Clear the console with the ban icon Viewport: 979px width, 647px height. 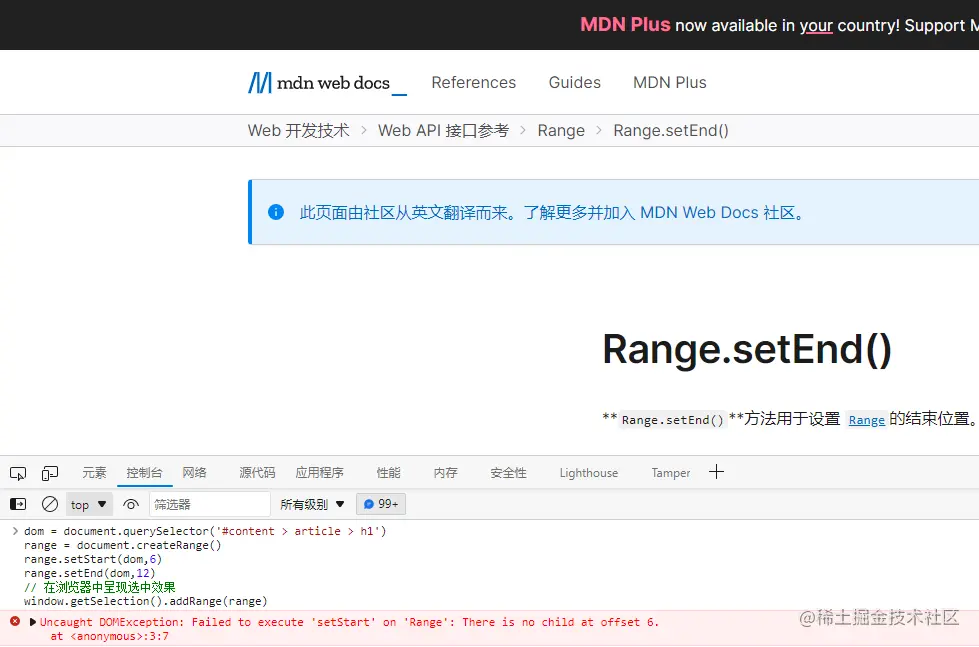[50, 504]
